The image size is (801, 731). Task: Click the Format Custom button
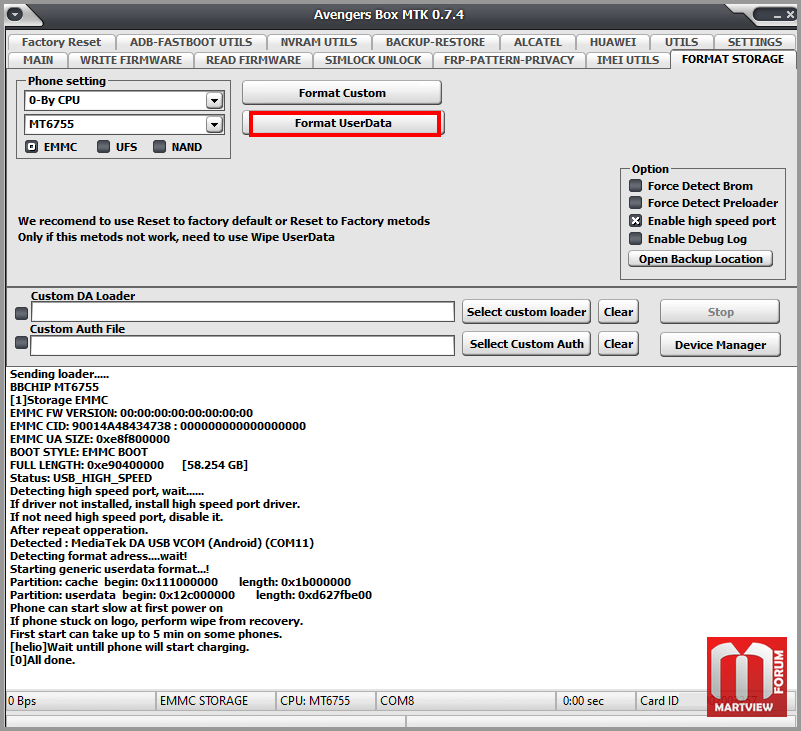342,93
